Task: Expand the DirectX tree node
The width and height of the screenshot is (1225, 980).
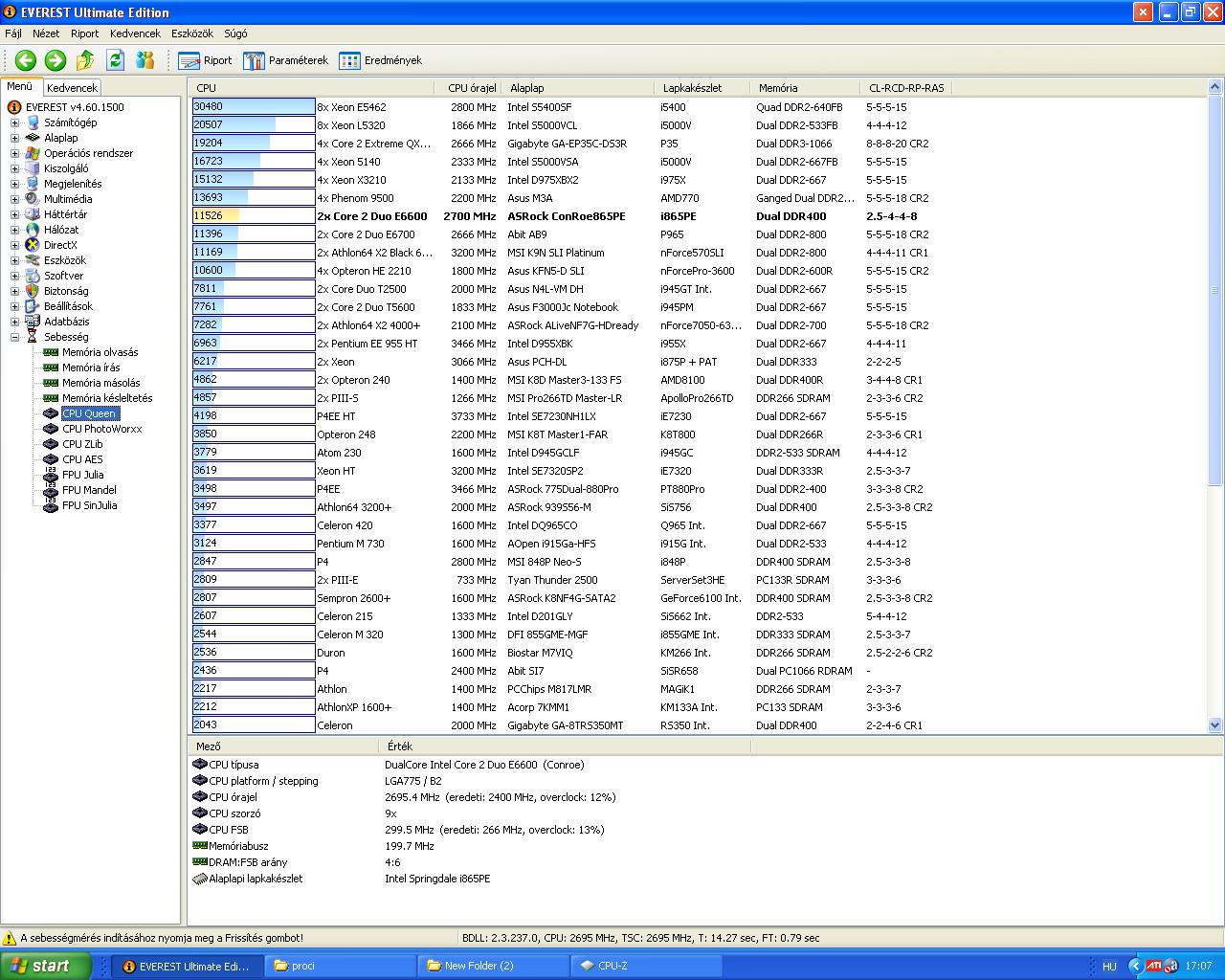Action: [14, 245]
